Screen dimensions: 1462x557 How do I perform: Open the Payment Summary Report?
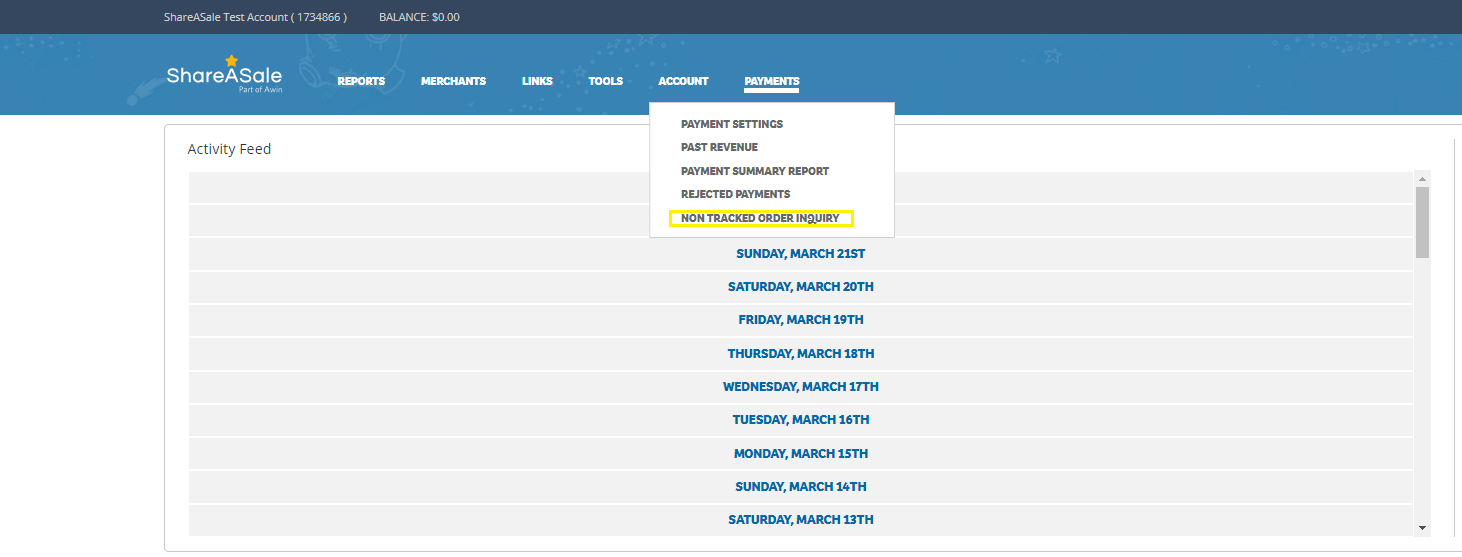[754, 171]
